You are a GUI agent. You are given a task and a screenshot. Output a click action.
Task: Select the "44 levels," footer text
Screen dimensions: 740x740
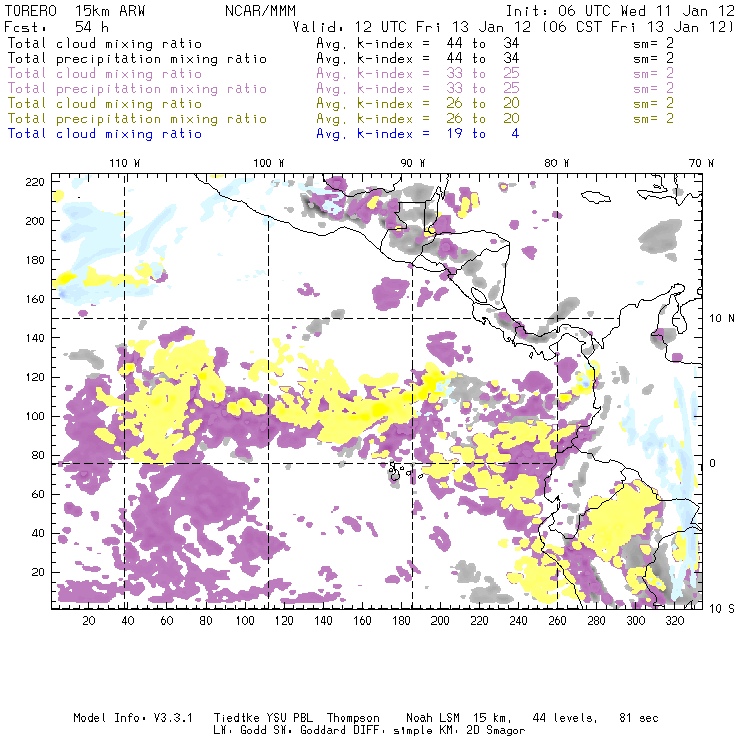click(565, 718)
